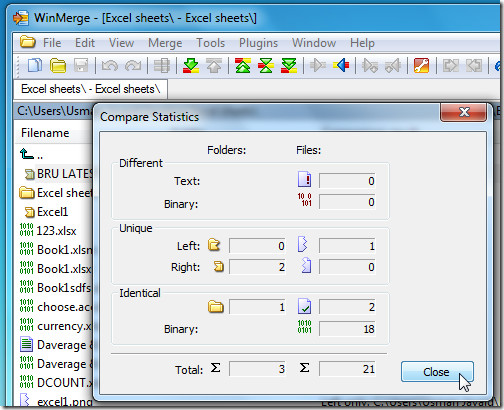Viewport: 504px width, 410px height.
Task: Open the Tools menu
Action: point(210,43)
